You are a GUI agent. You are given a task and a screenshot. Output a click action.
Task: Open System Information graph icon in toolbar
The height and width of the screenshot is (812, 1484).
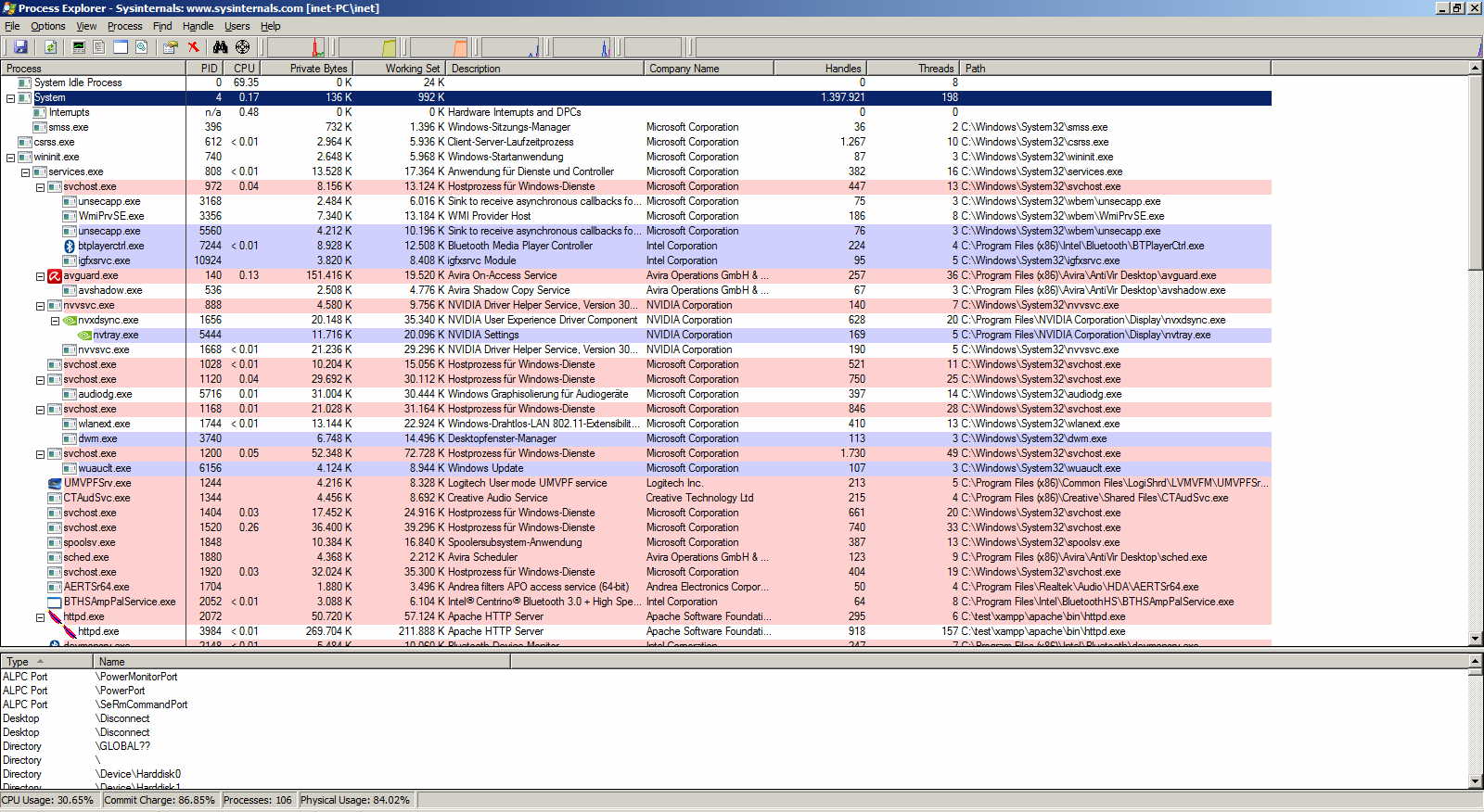79,46
